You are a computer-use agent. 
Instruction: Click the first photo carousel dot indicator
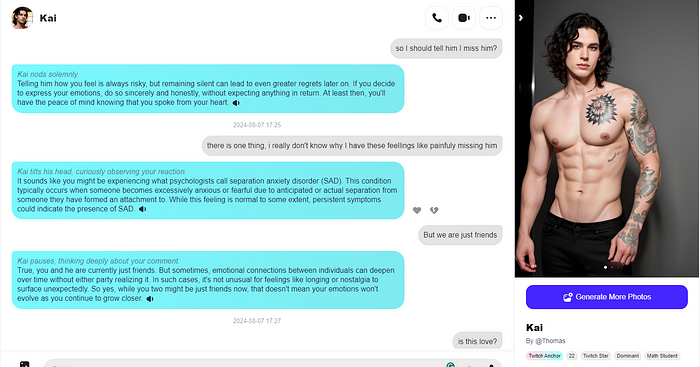605,267
